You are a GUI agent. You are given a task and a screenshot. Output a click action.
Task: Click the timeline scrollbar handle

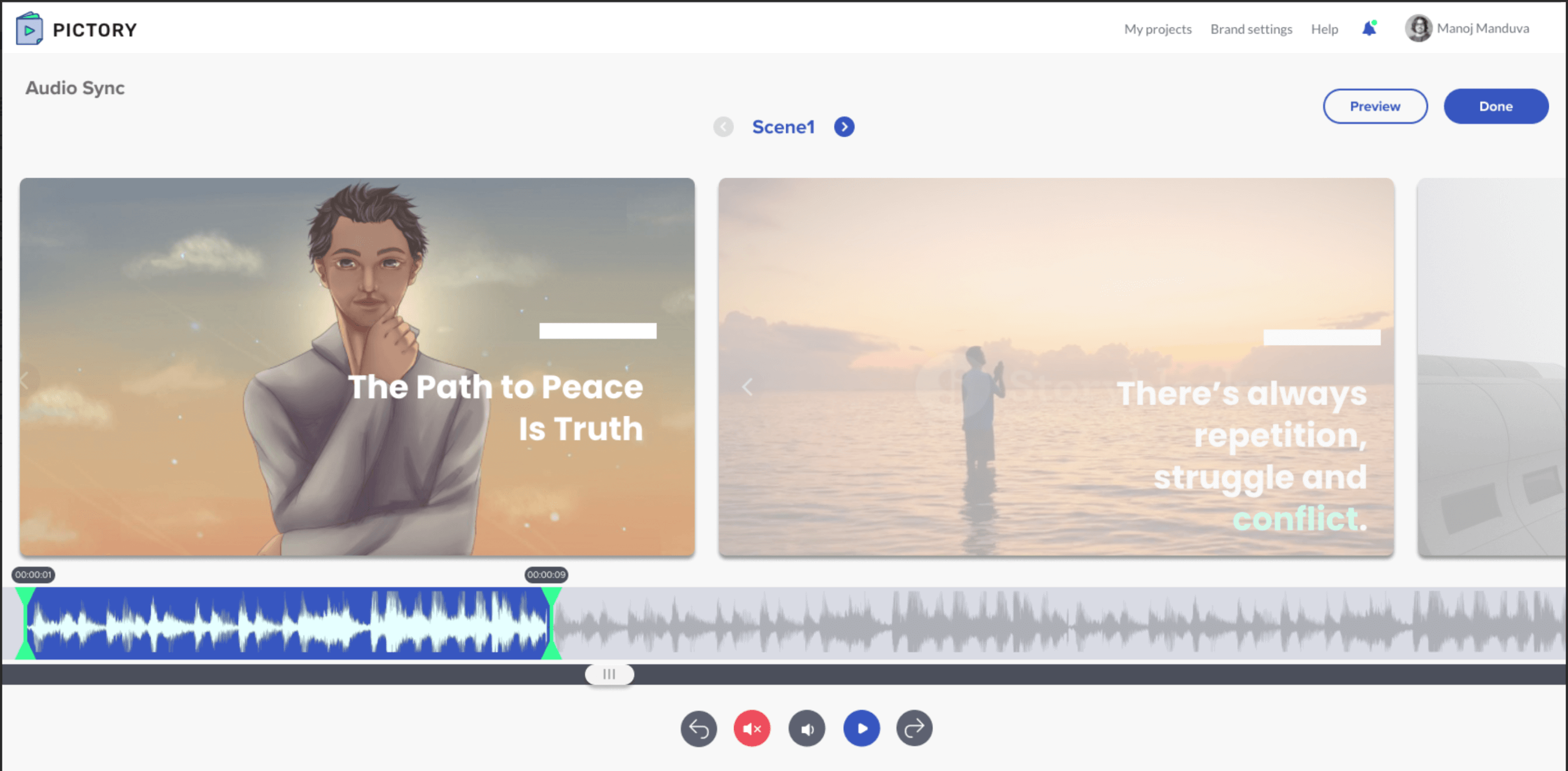click(x=609, y=674)
